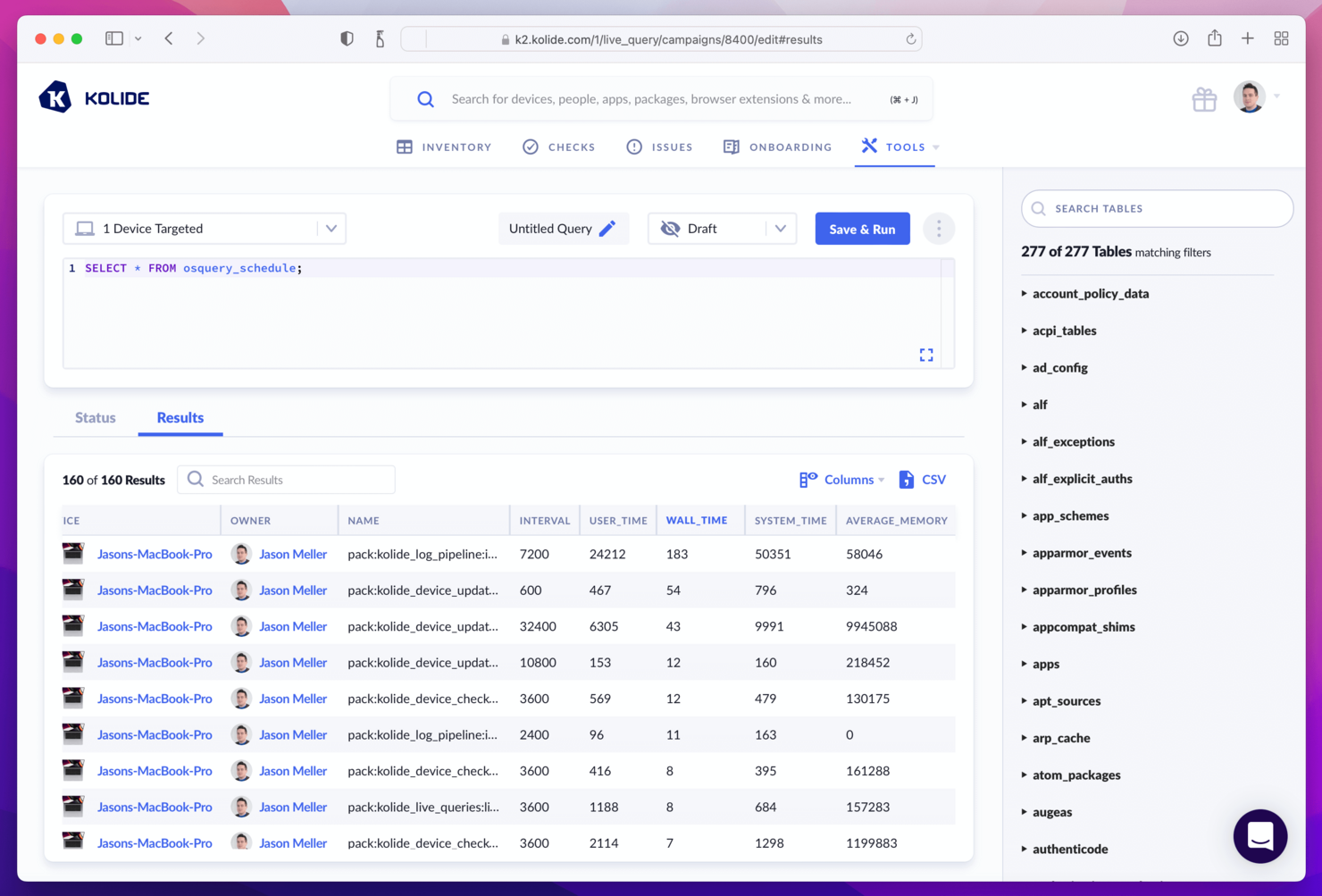Expand the apt_sources table
The height and width of the screenshot is (896, 1322).
[1067, 701]
